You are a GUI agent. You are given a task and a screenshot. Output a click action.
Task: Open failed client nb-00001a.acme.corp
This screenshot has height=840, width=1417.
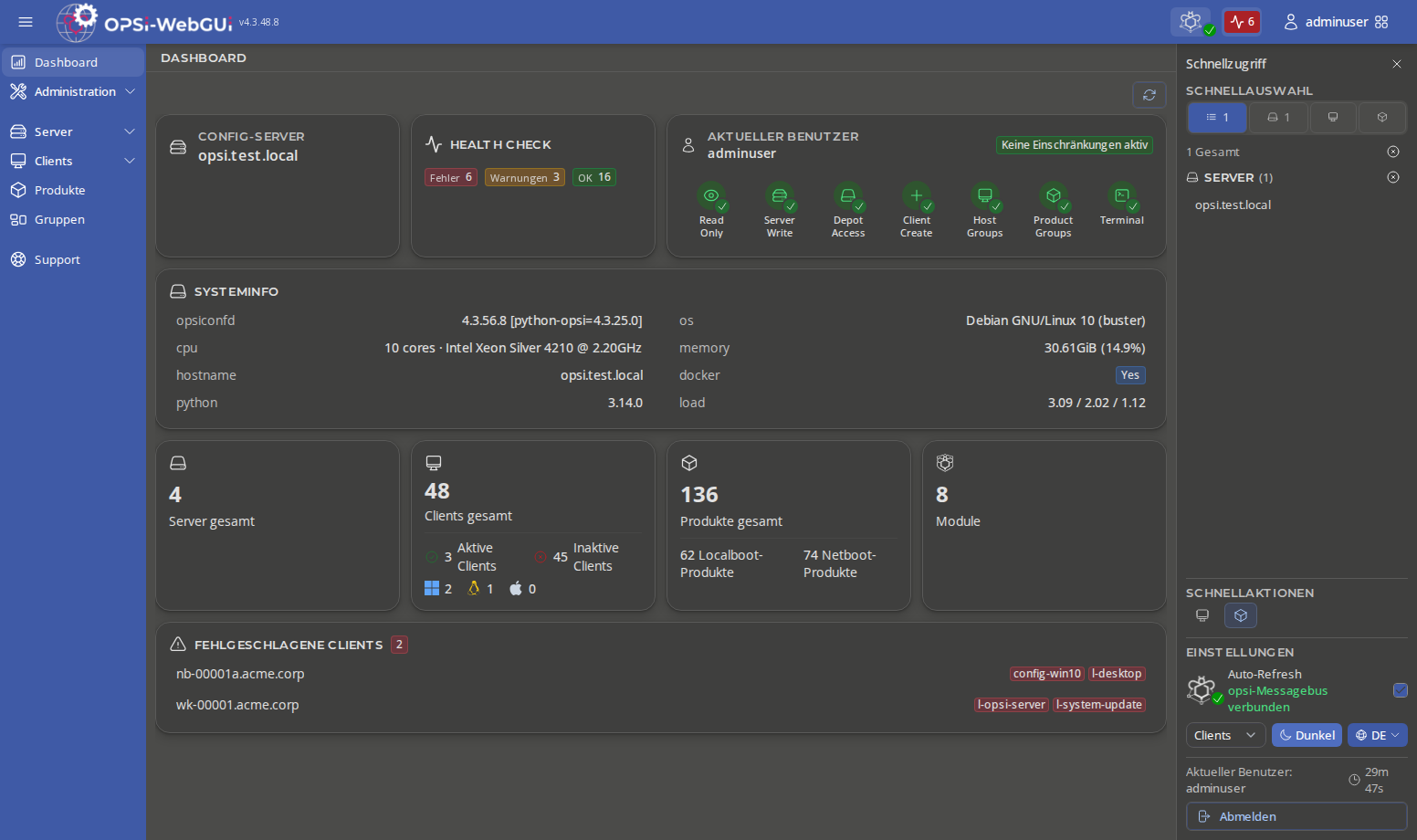(x=240, y=674)
